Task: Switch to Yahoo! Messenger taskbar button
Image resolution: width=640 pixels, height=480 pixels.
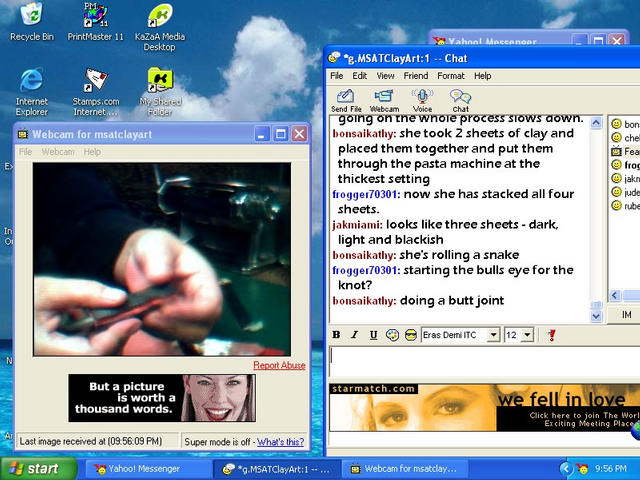Action: 147,469
